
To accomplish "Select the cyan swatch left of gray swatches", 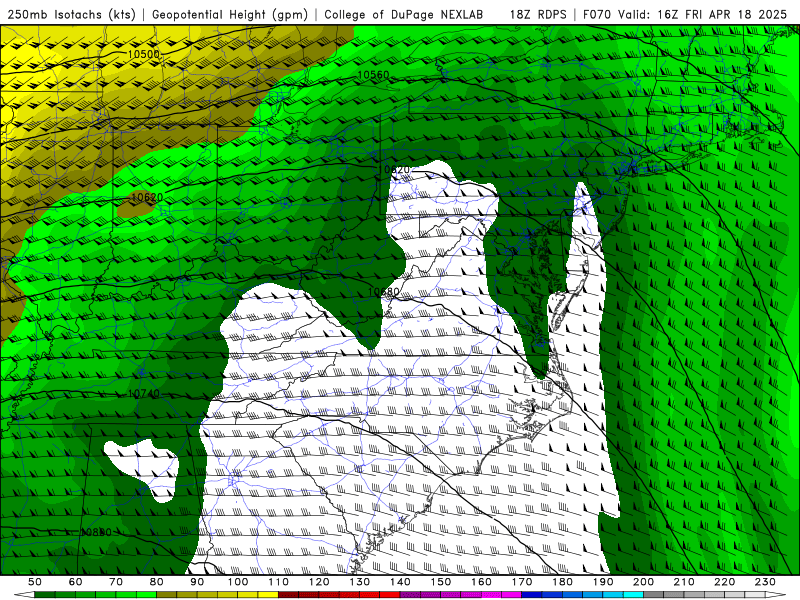I will [x=633, y=595].
